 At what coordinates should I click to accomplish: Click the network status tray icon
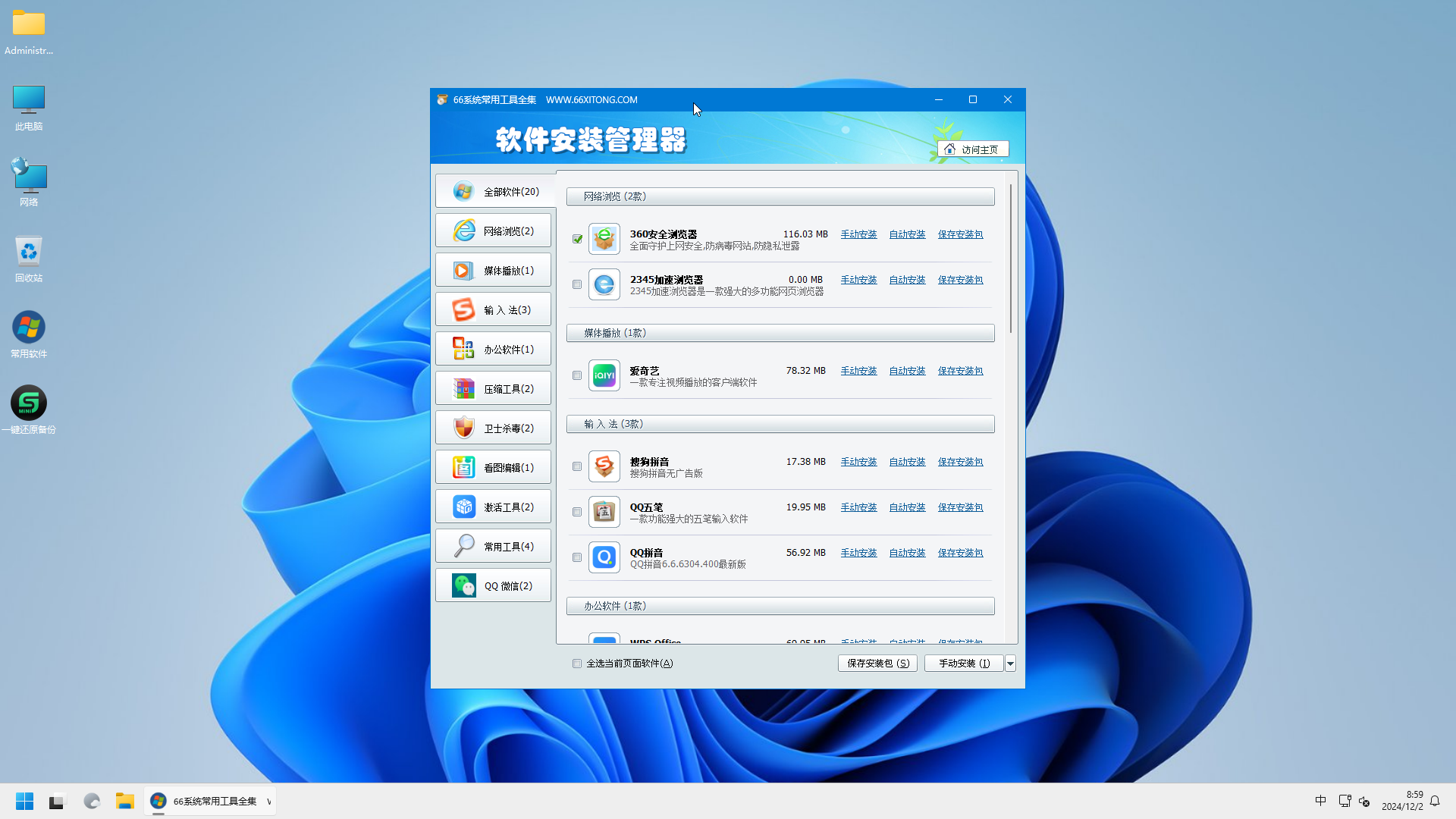(1345, 801)
